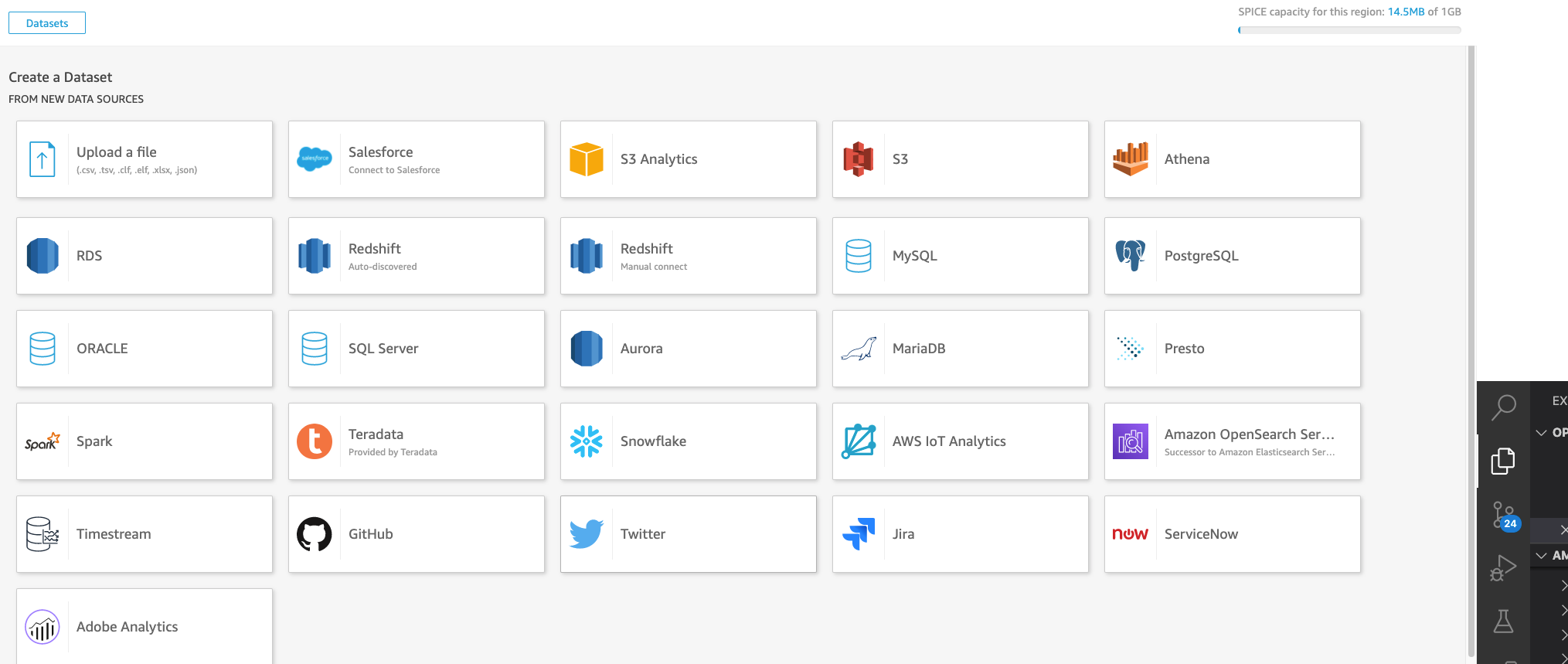
Task: Click the Timestream database icon
Action: click(43, 534)
